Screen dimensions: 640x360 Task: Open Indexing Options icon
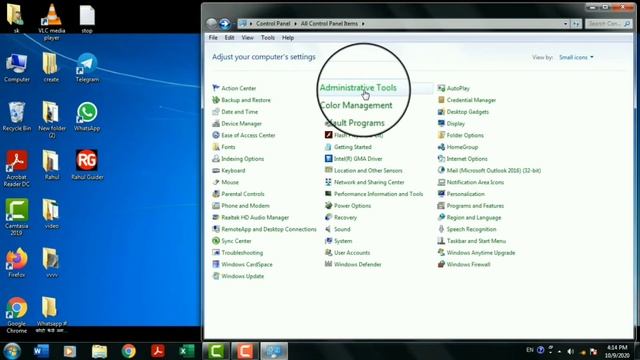click(216, 159)
